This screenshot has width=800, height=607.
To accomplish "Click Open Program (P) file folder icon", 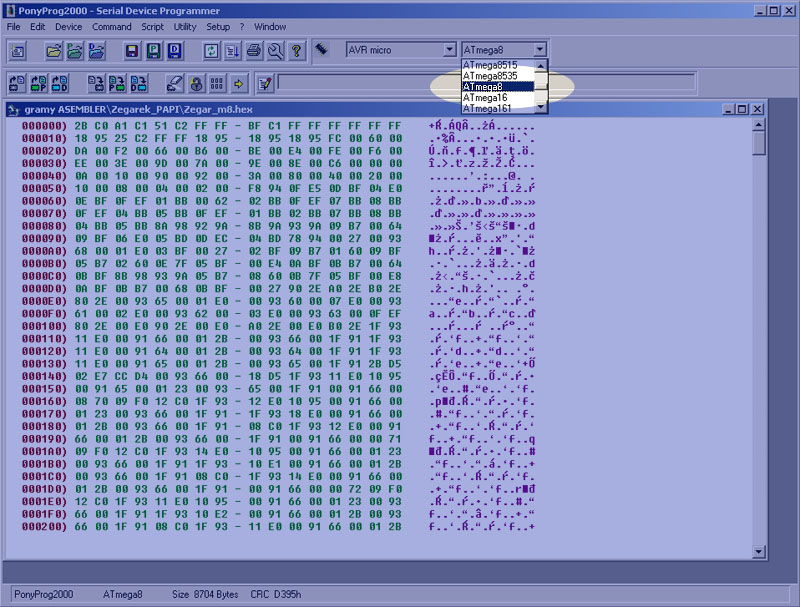I will [74, 51].
